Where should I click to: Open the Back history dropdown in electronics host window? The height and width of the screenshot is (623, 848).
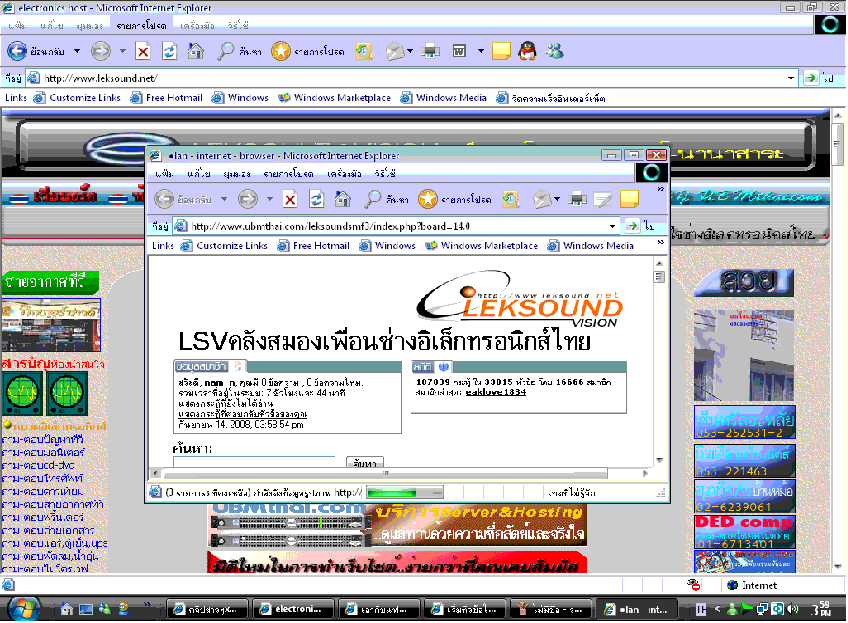(77, 51)
